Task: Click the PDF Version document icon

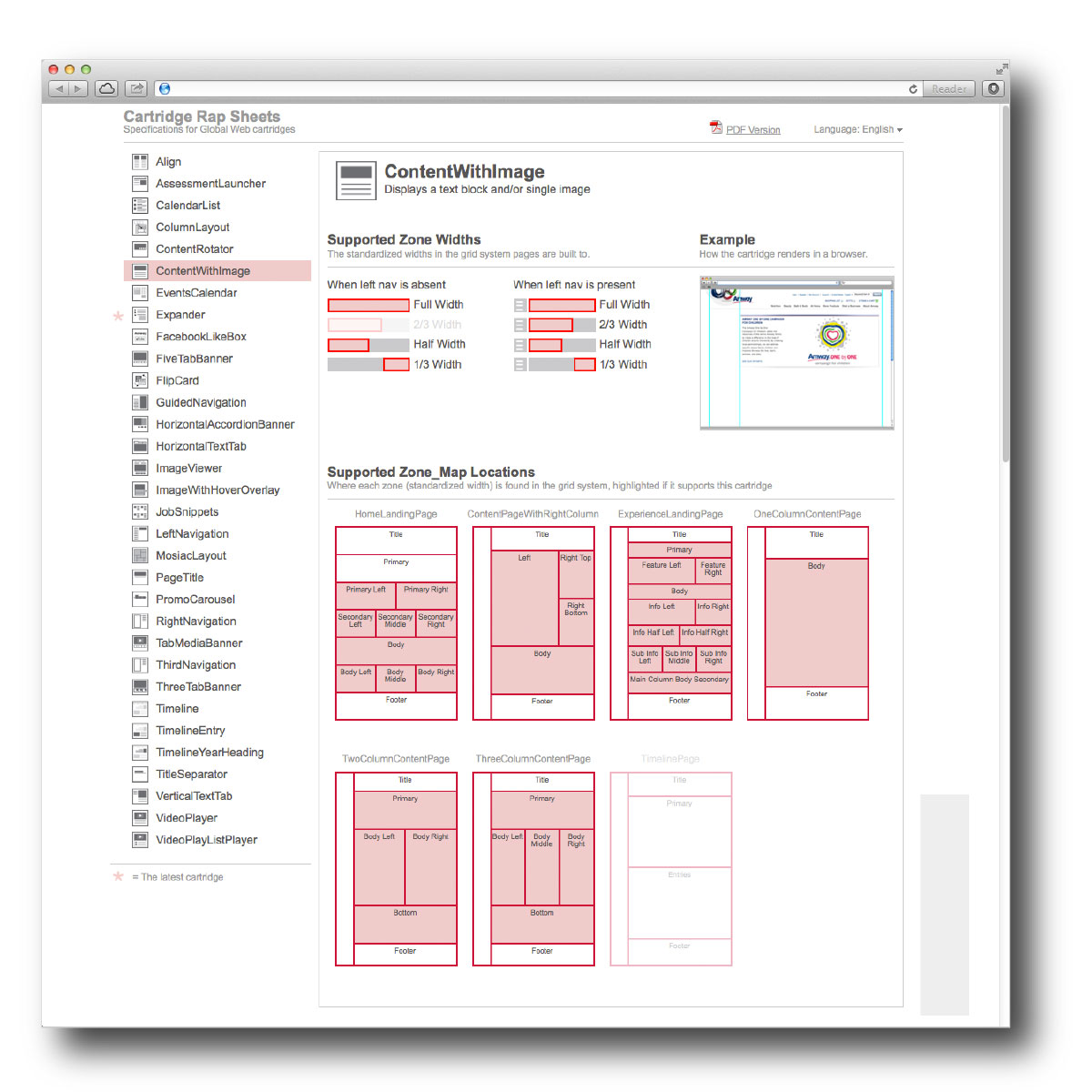Action: pyautogui.click(x=715, y=128)
